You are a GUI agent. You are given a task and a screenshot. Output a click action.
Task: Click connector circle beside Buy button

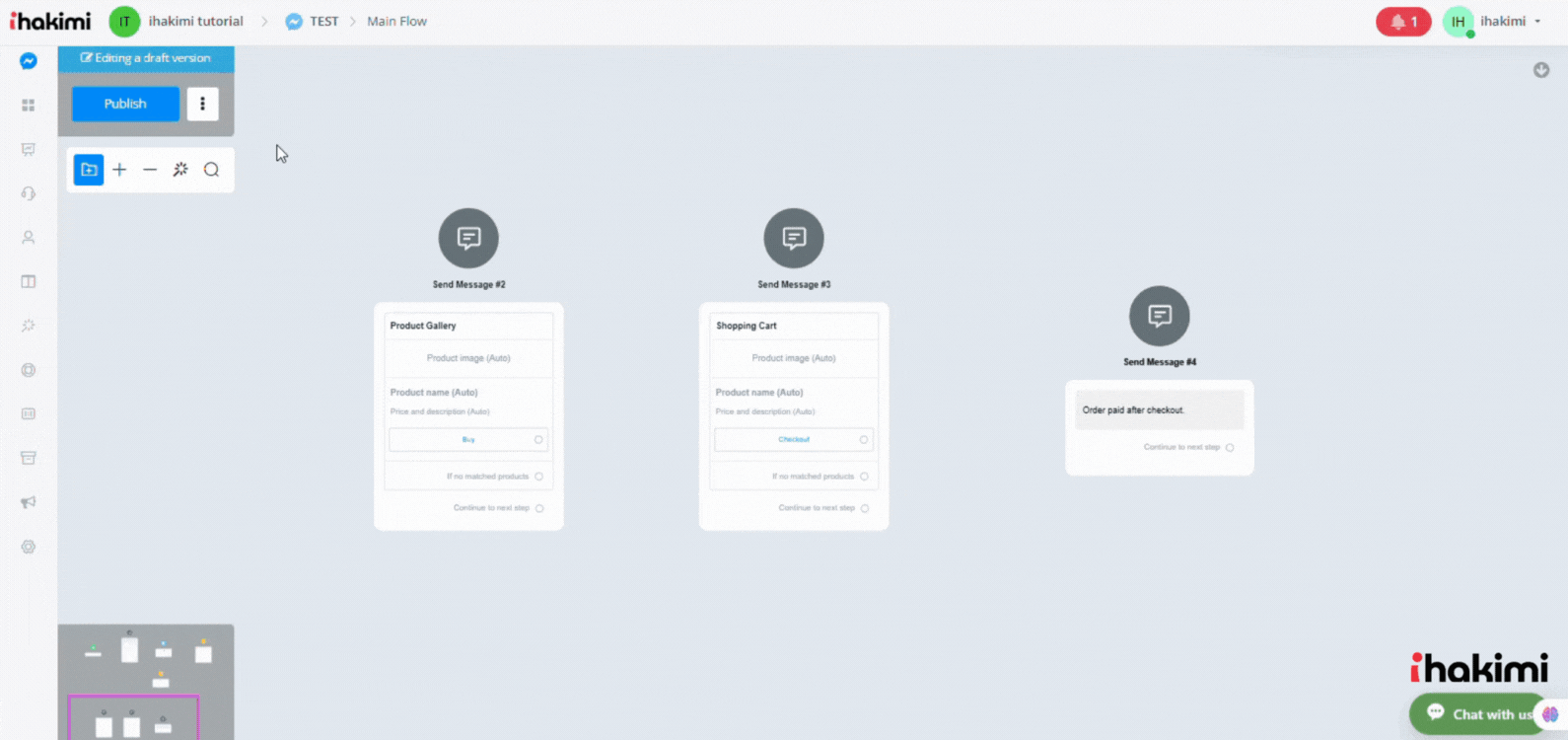(x=538, y=440)
